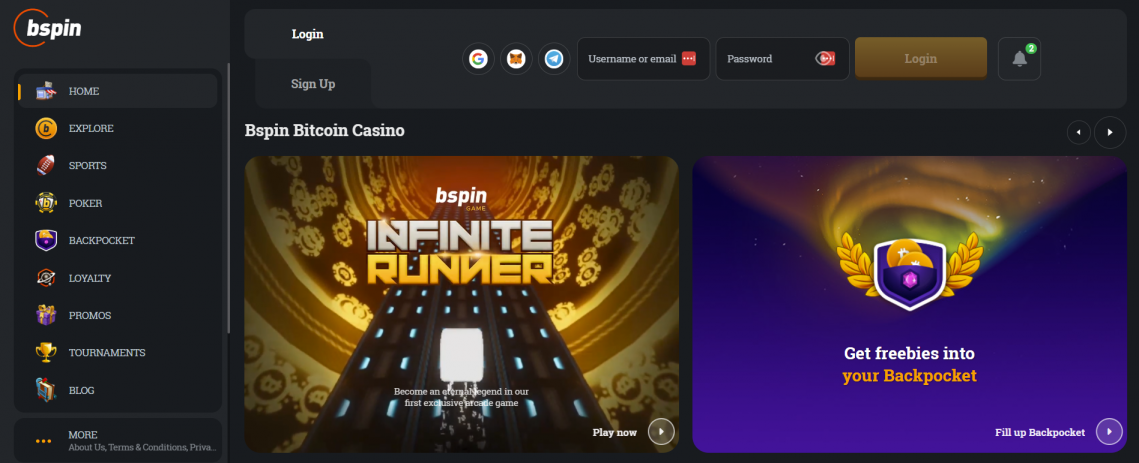1139x463 pixels.
Task: Select the Sign Up tab
Action: click(x=313, y=84)
